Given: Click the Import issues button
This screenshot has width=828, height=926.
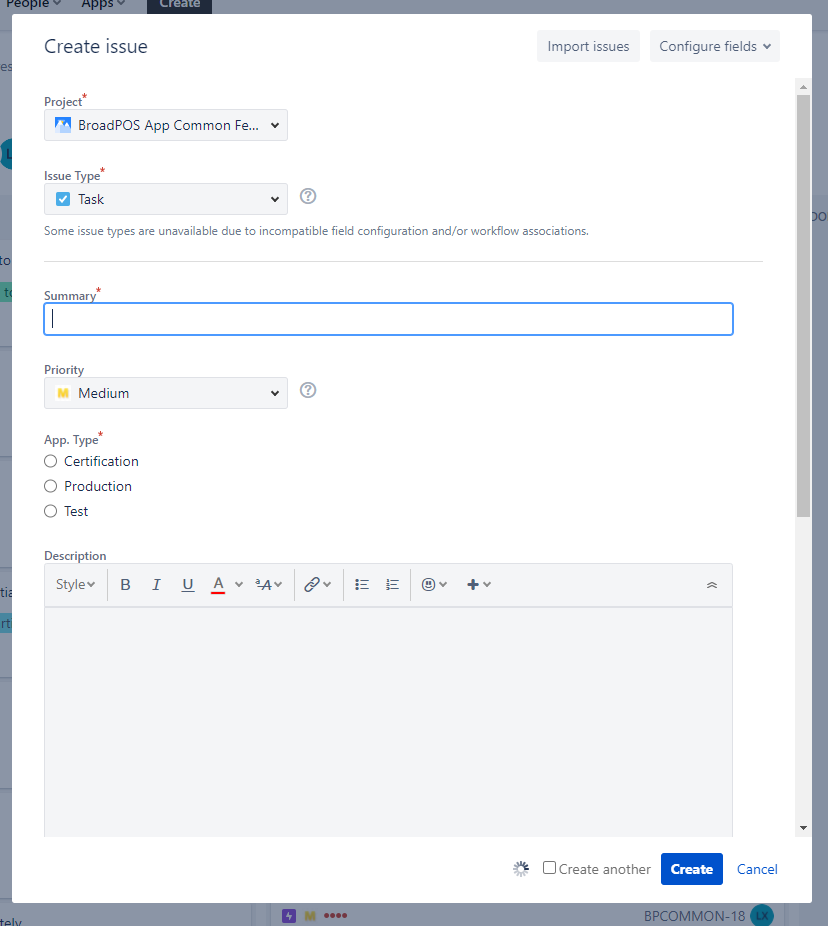Looking at the screenshot, I should [x=588, y=46].
